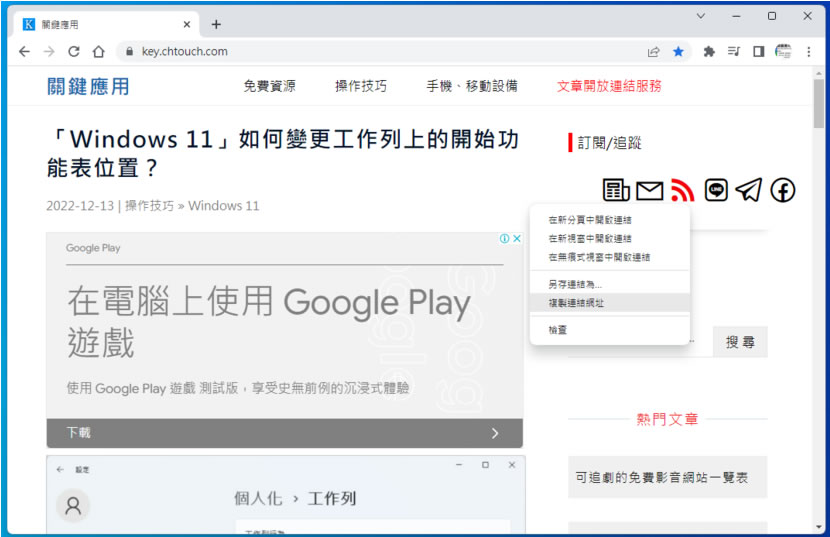The height and width of the screenshot is (537, 830).
Task: Open Chrome's three-dot menu
Action: coord(808,51)
